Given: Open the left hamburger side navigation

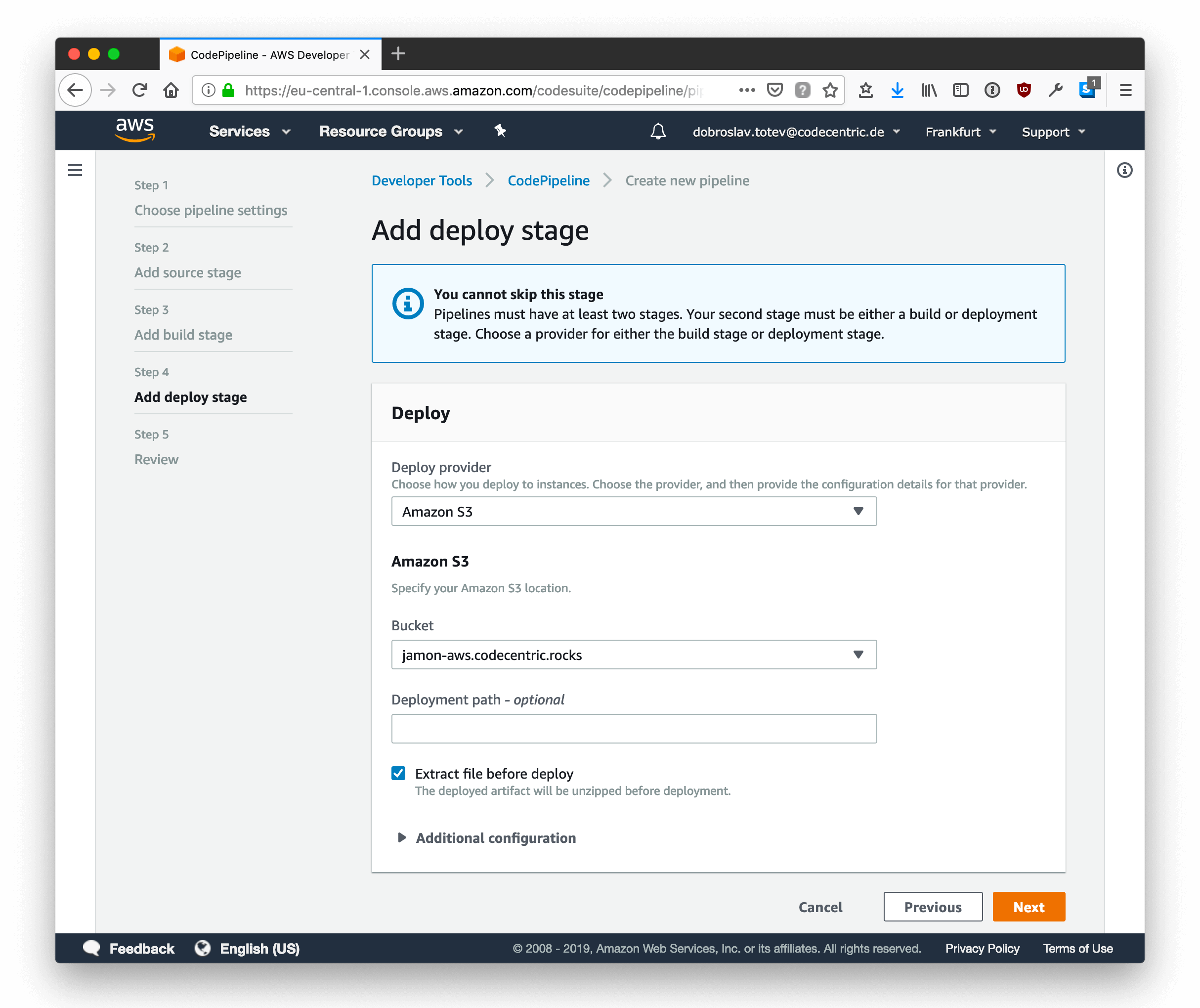Looking at the screenshot, I should tap(75, 170).
